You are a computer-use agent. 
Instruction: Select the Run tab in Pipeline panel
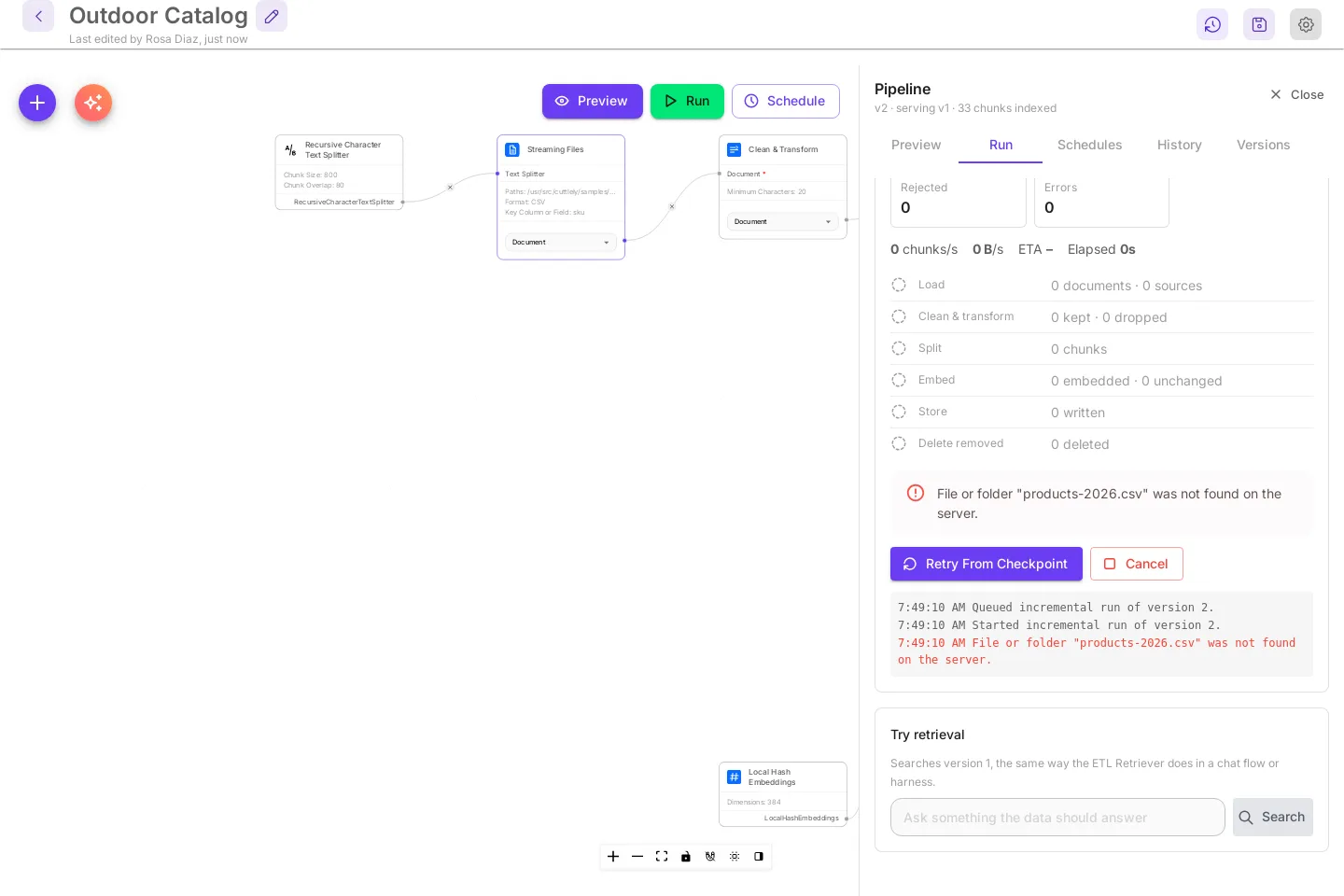point(1001,145)
